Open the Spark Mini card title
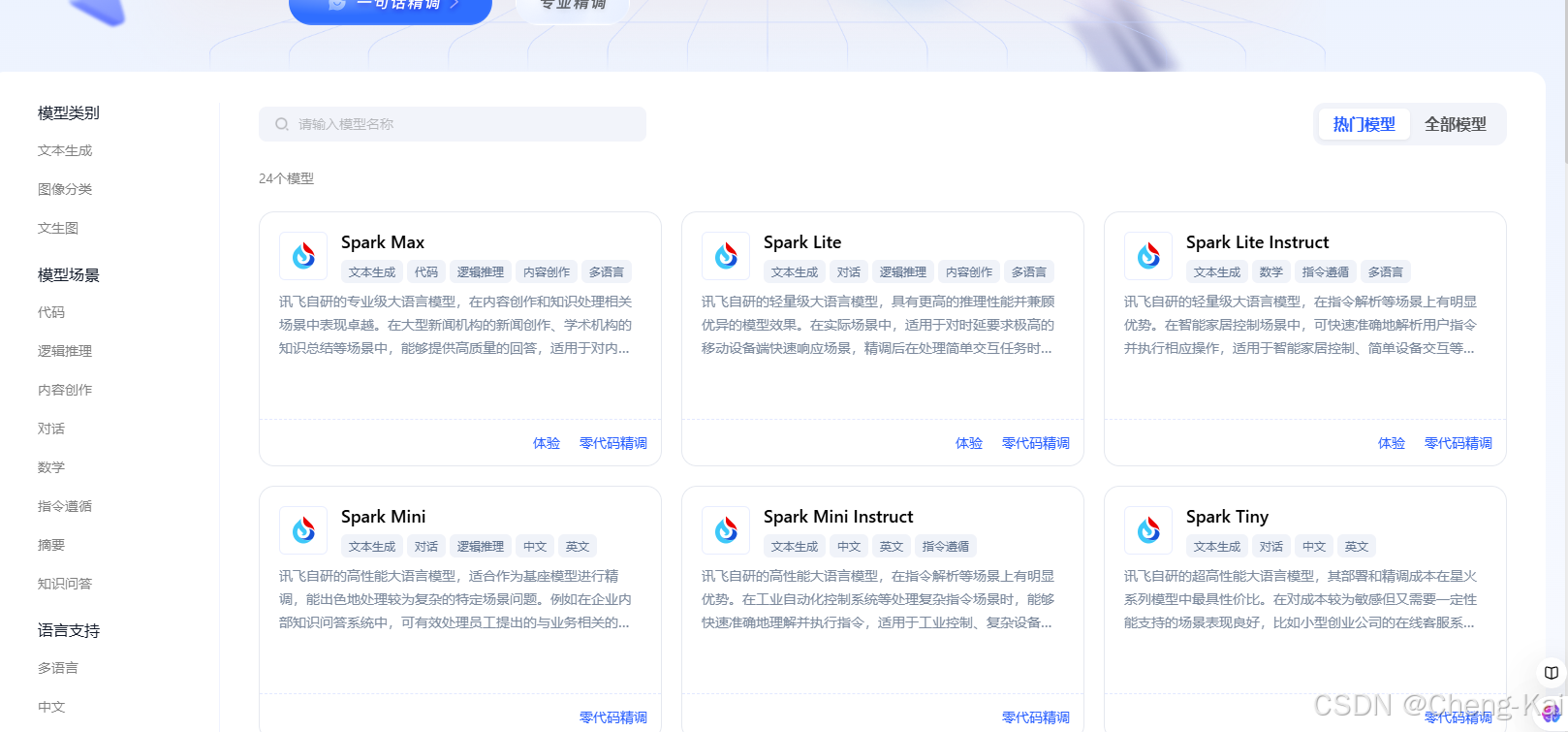Screen dimensions: 1568x732 pyautogui.click(x=384, y=517)
